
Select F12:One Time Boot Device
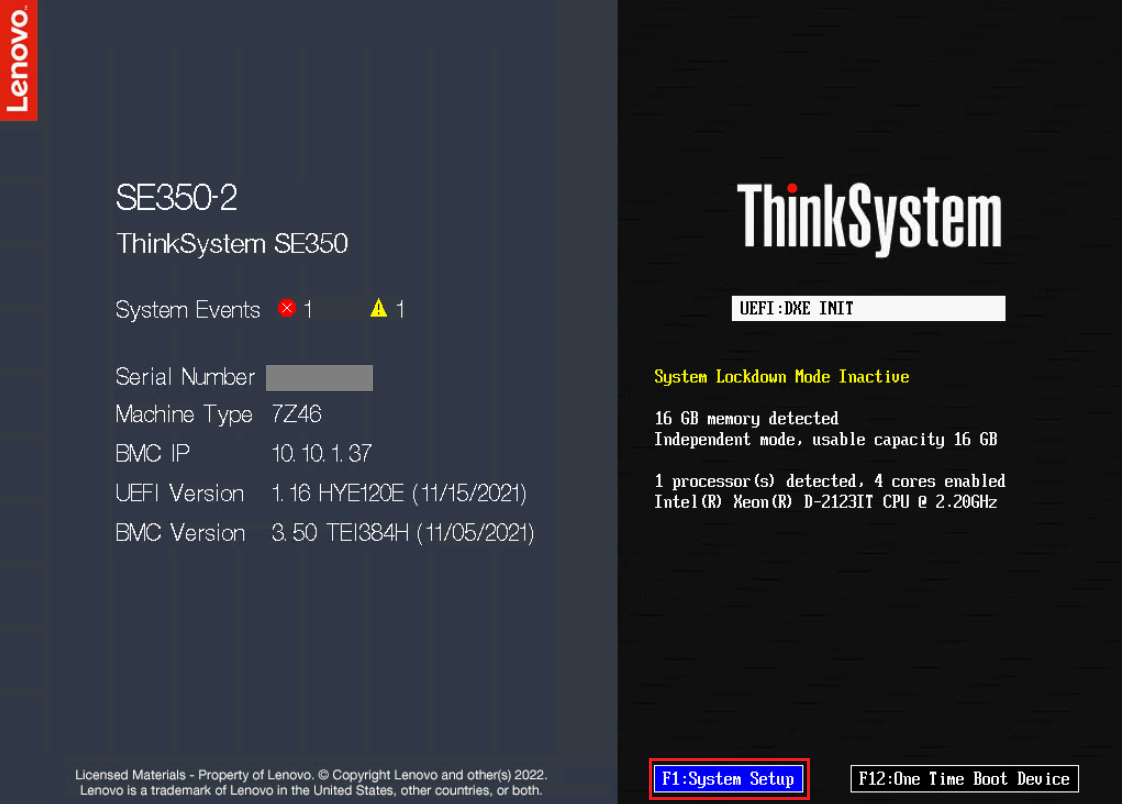964,779
